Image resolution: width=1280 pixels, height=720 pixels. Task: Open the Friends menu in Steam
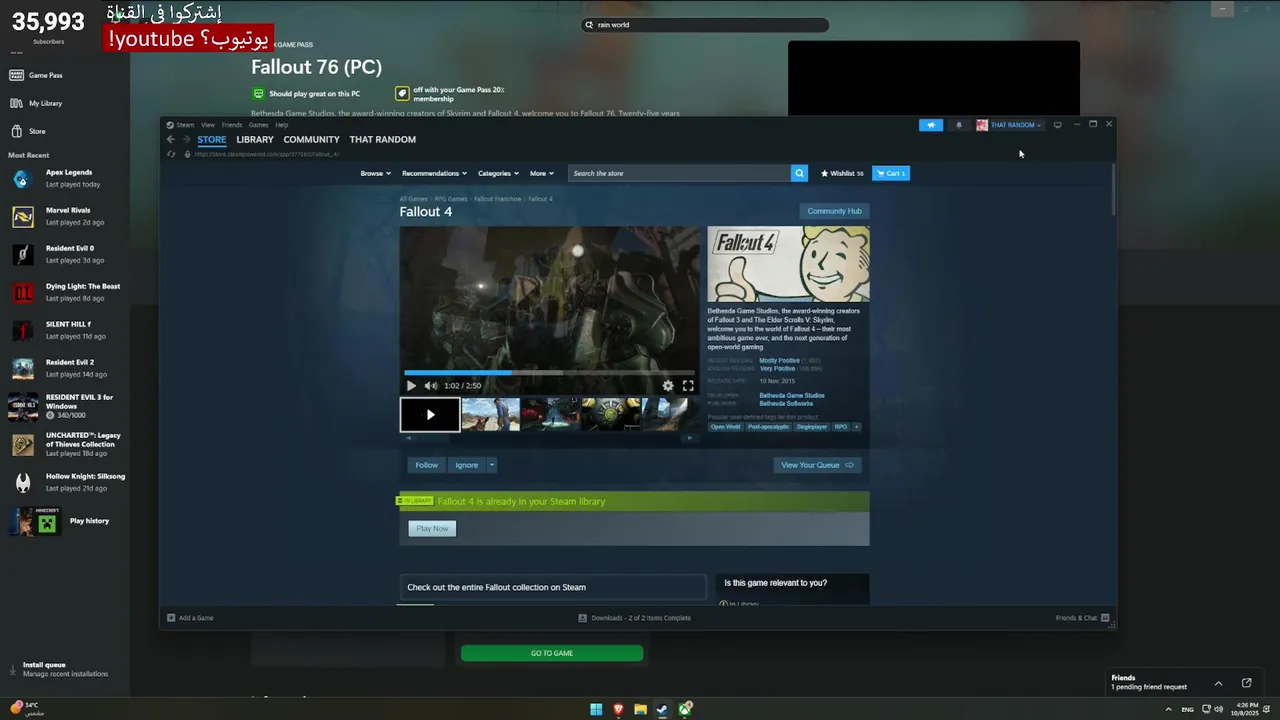click(232, 125)
